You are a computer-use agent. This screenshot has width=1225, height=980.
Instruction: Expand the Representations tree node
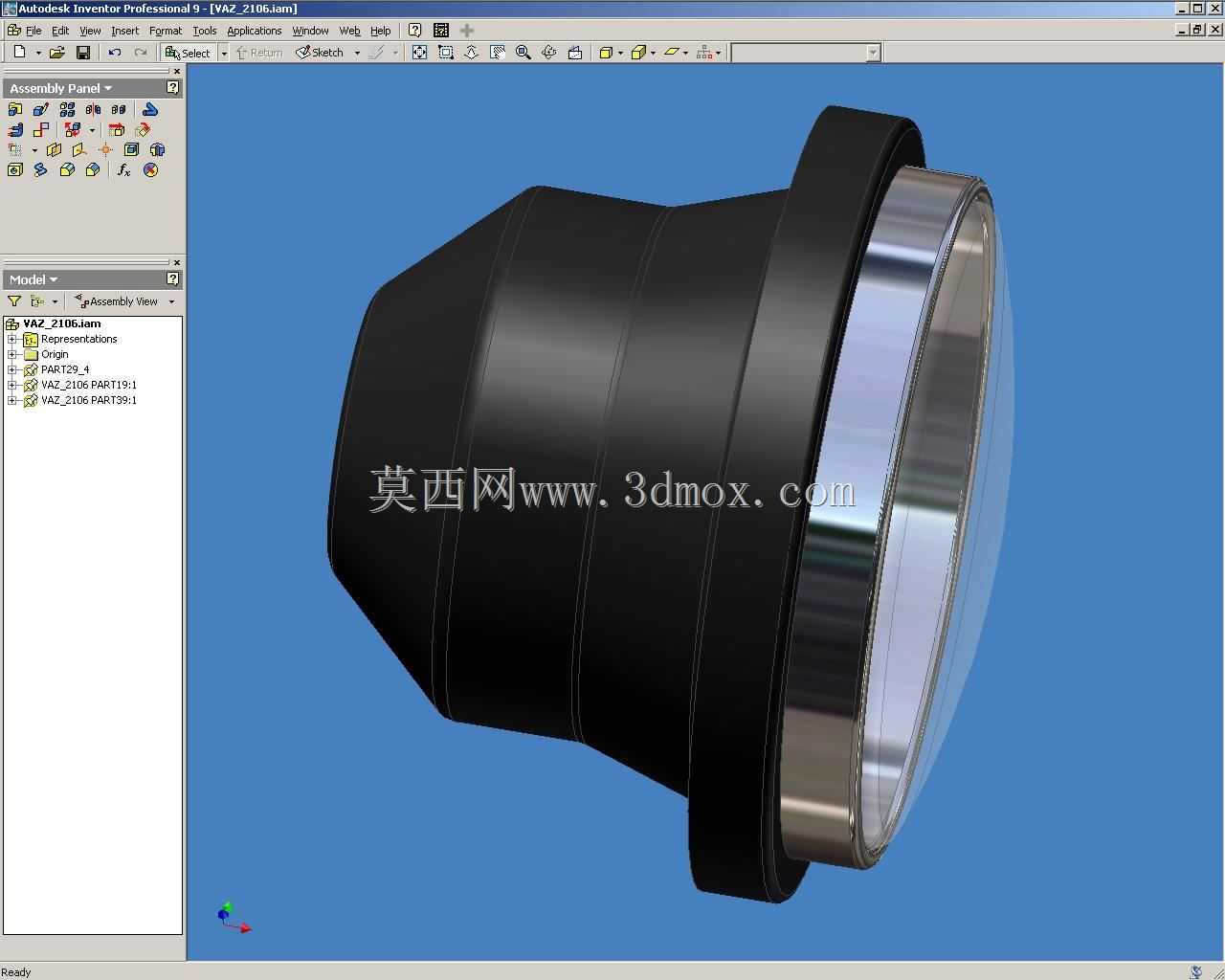12,340
